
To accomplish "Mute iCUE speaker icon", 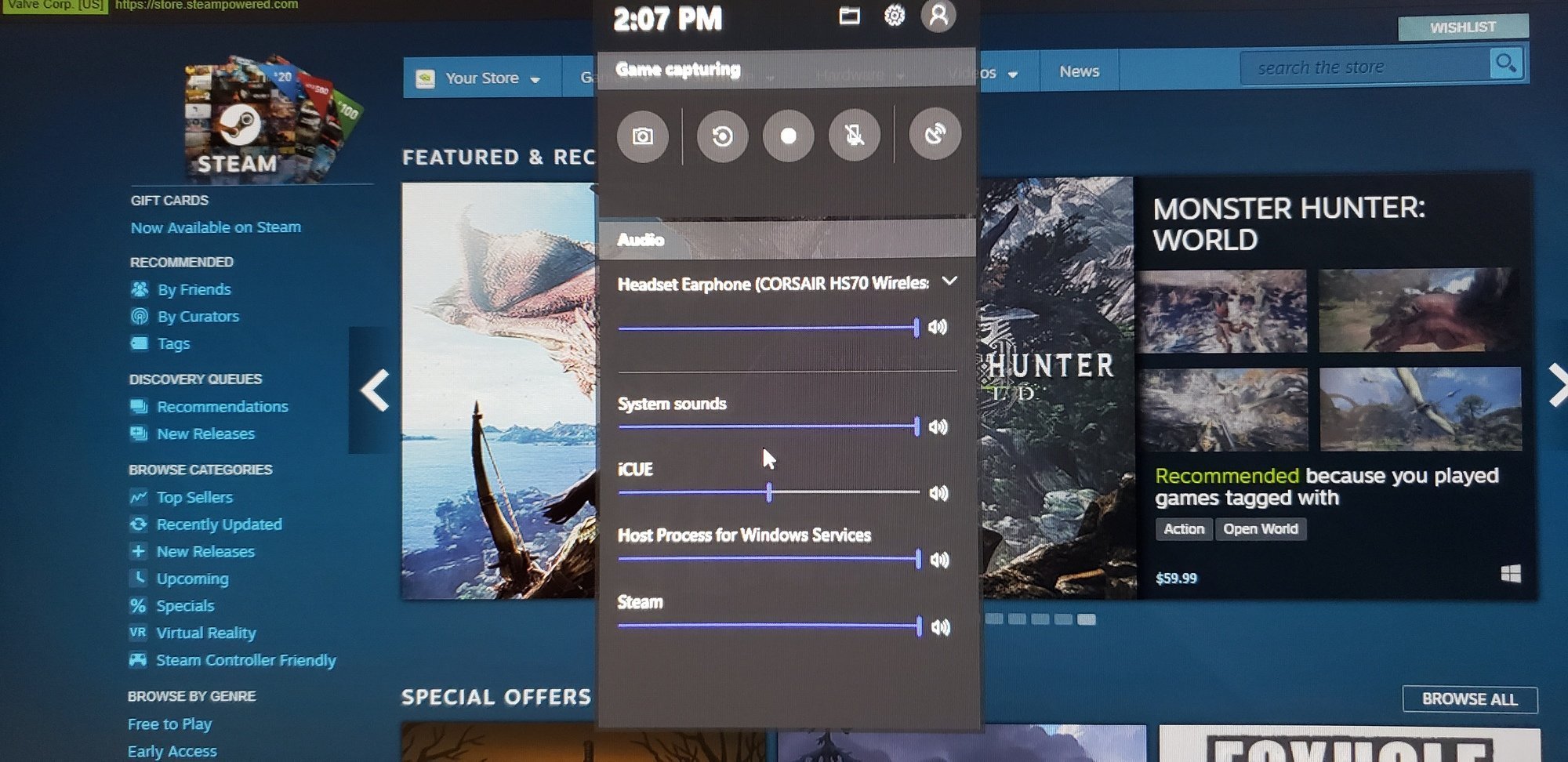I will [x=939, y=493].
